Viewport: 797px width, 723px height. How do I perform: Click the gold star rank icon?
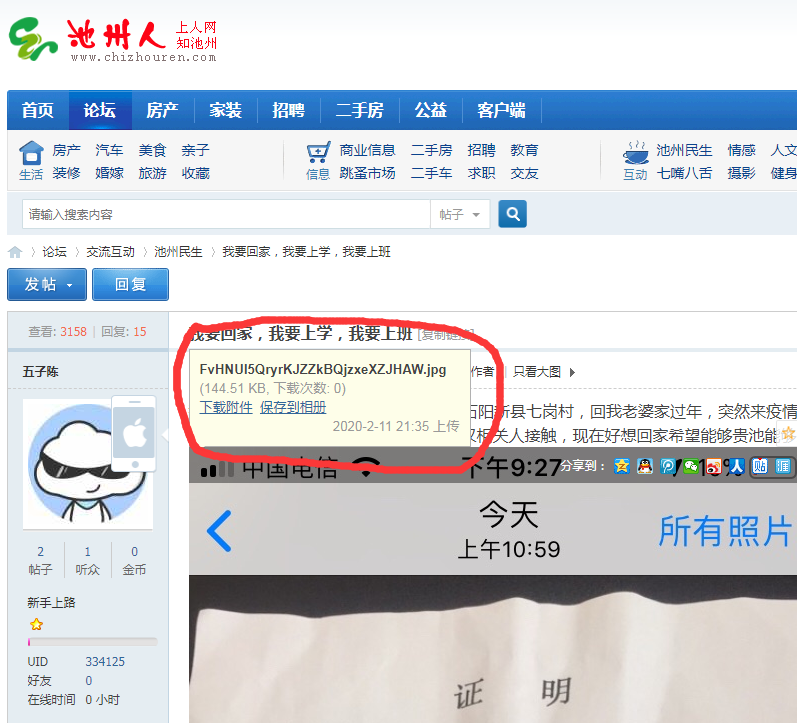point(36,624)
